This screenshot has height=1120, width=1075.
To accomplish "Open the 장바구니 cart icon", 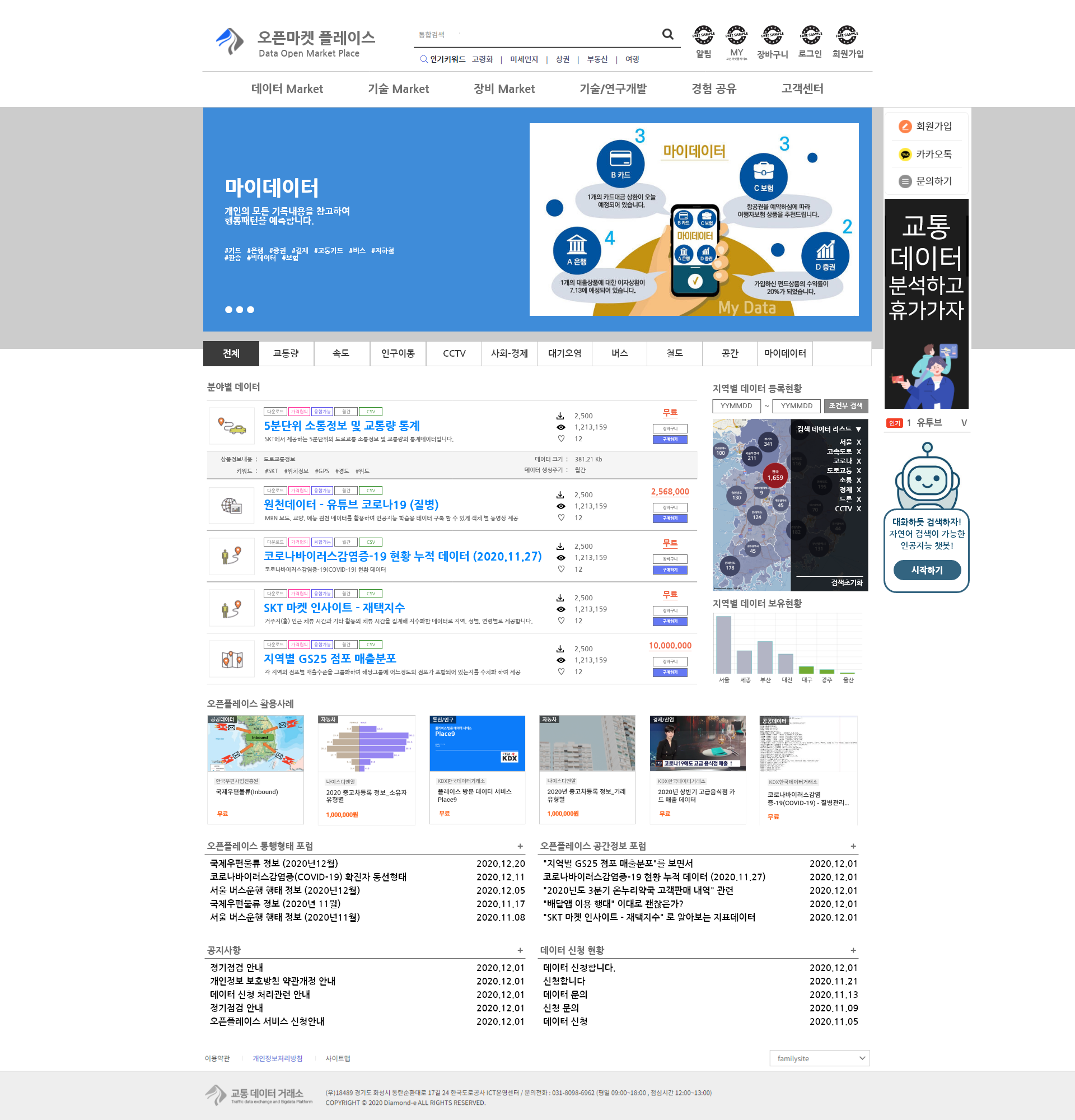I will (x=772, y=36).
